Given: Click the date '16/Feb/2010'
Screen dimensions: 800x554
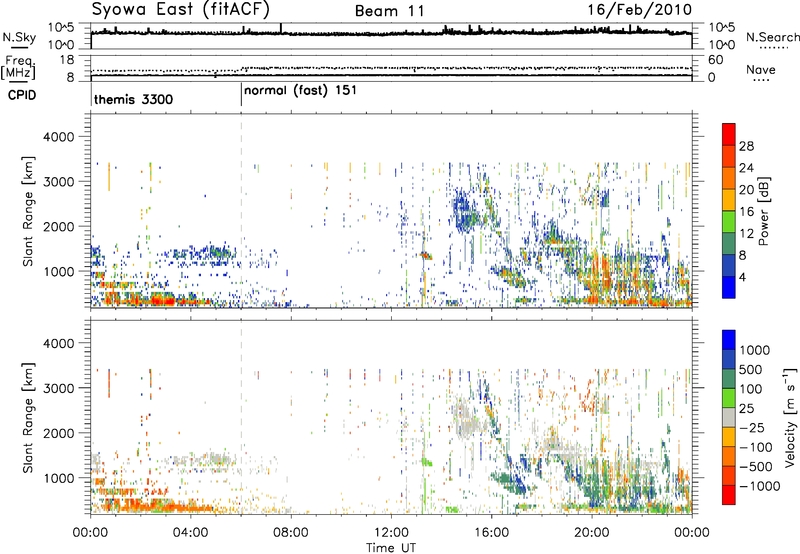Looking at the screenshot, I should coord(640,10).
